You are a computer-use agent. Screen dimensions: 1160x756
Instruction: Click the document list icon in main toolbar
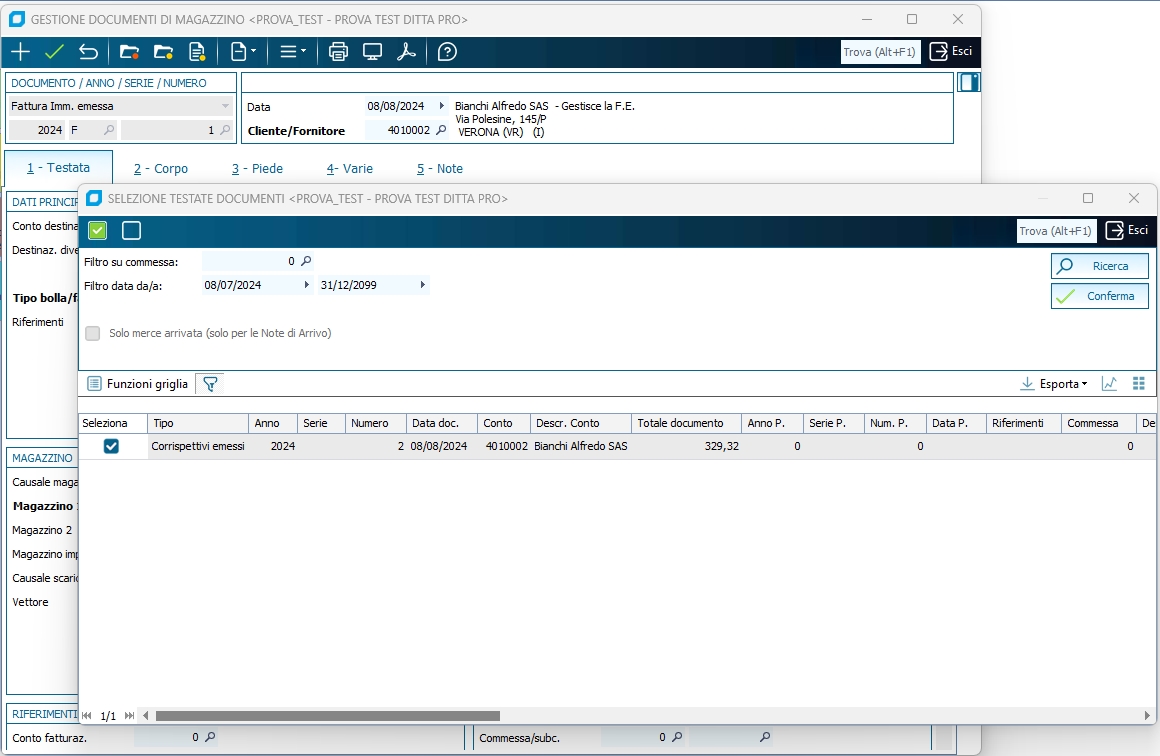coord(197,52)
